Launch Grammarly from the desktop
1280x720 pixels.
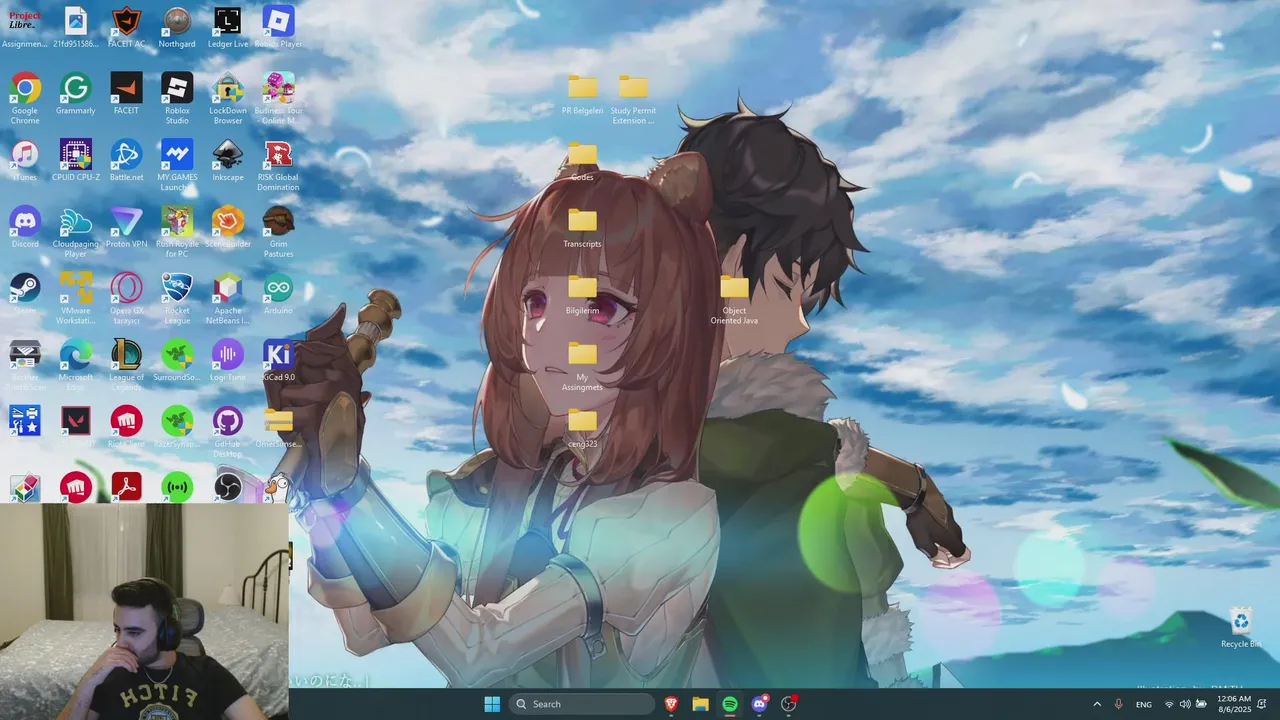tap(76, 94)
